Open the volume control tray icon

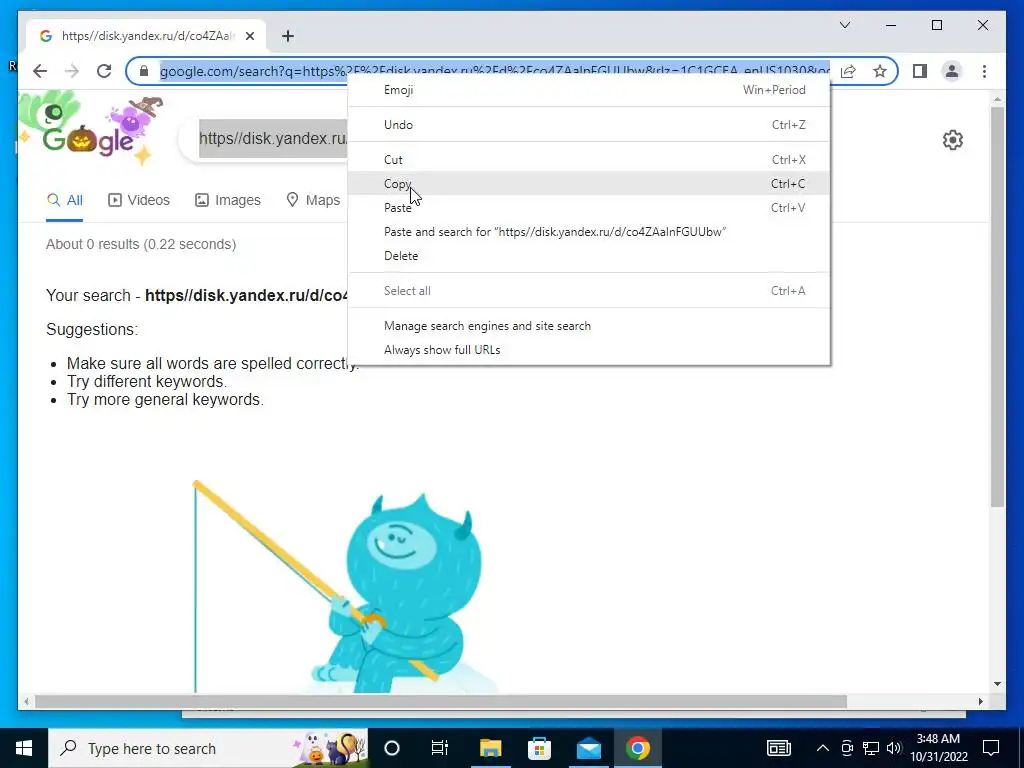(x=894, y=748)
